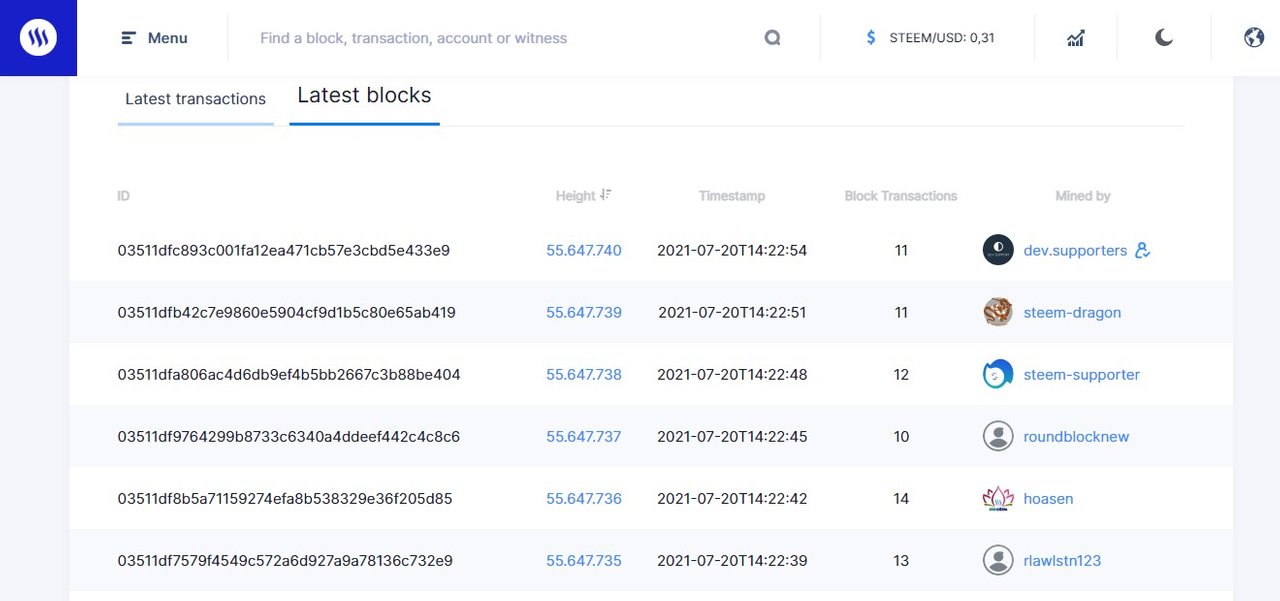The image size is (1280, 601).
Task: Switch to Latest transactions tab
Action: 195,99
